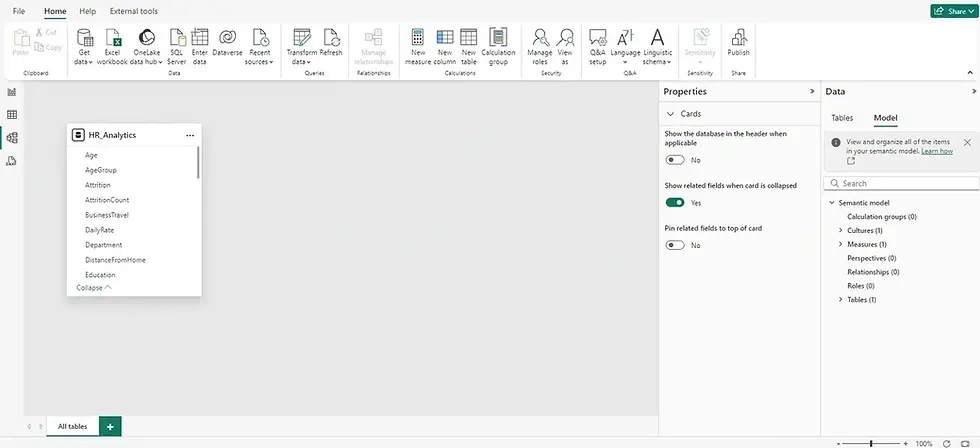980x448 pixels.
Task: Open Q&A setup
Action: 598,47
